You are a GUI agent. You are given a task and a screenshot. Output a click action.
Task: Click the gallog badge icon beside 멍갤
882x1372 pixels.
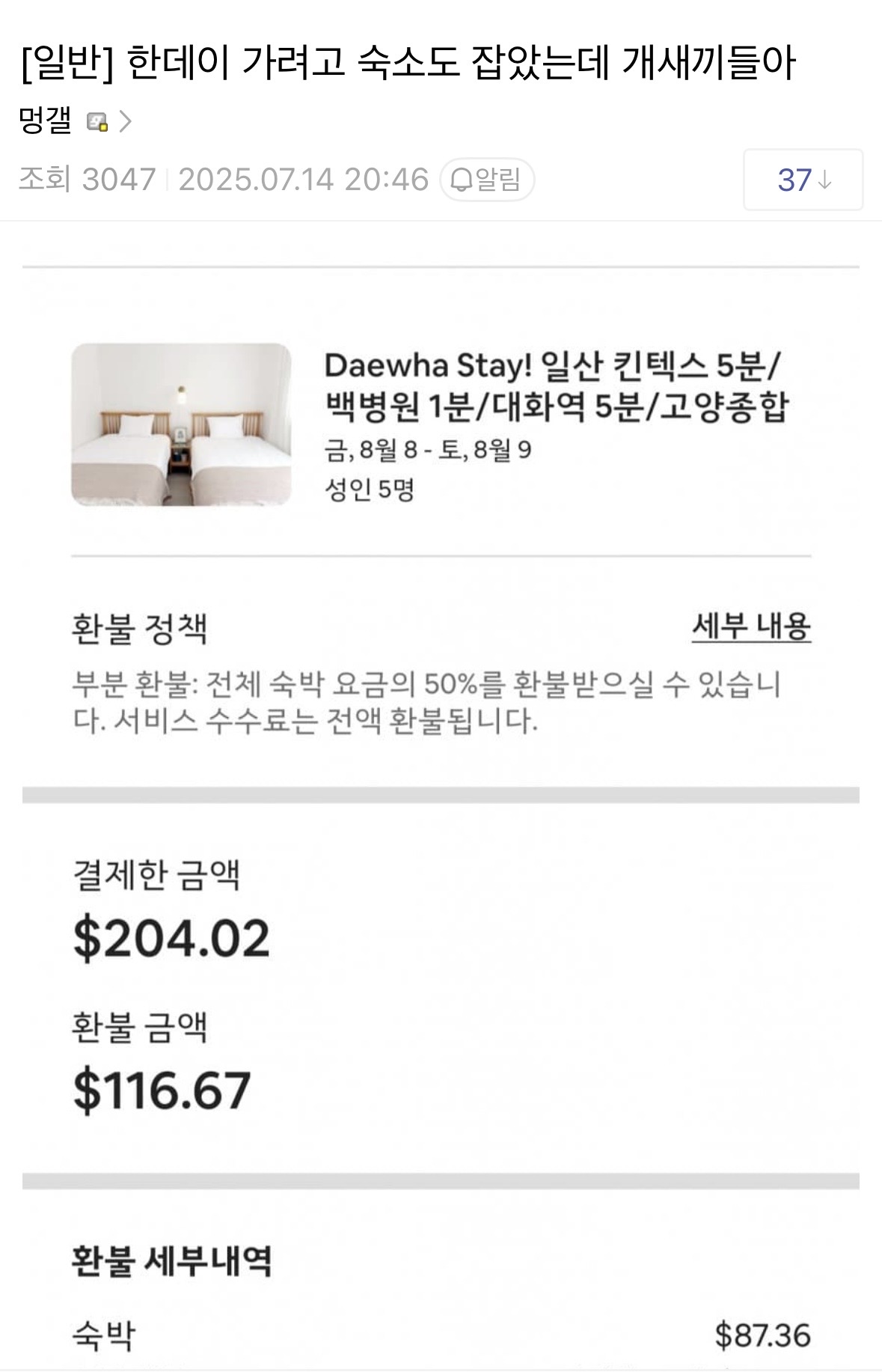coord(97,121)
